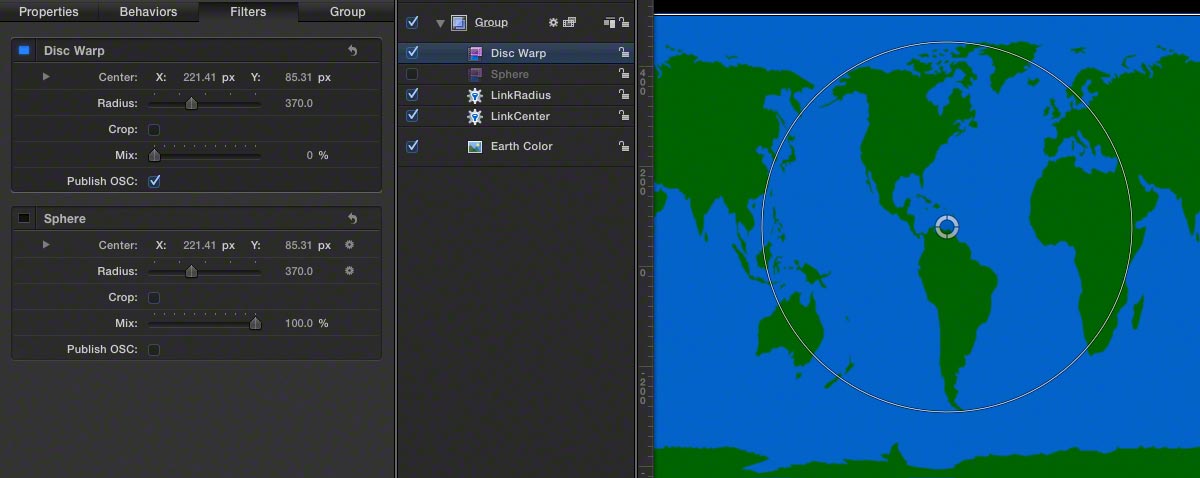Screen dimensions: 1200x478
Task: Click Disc Warp Center Y value 85.31
Action: pos(298,77)
